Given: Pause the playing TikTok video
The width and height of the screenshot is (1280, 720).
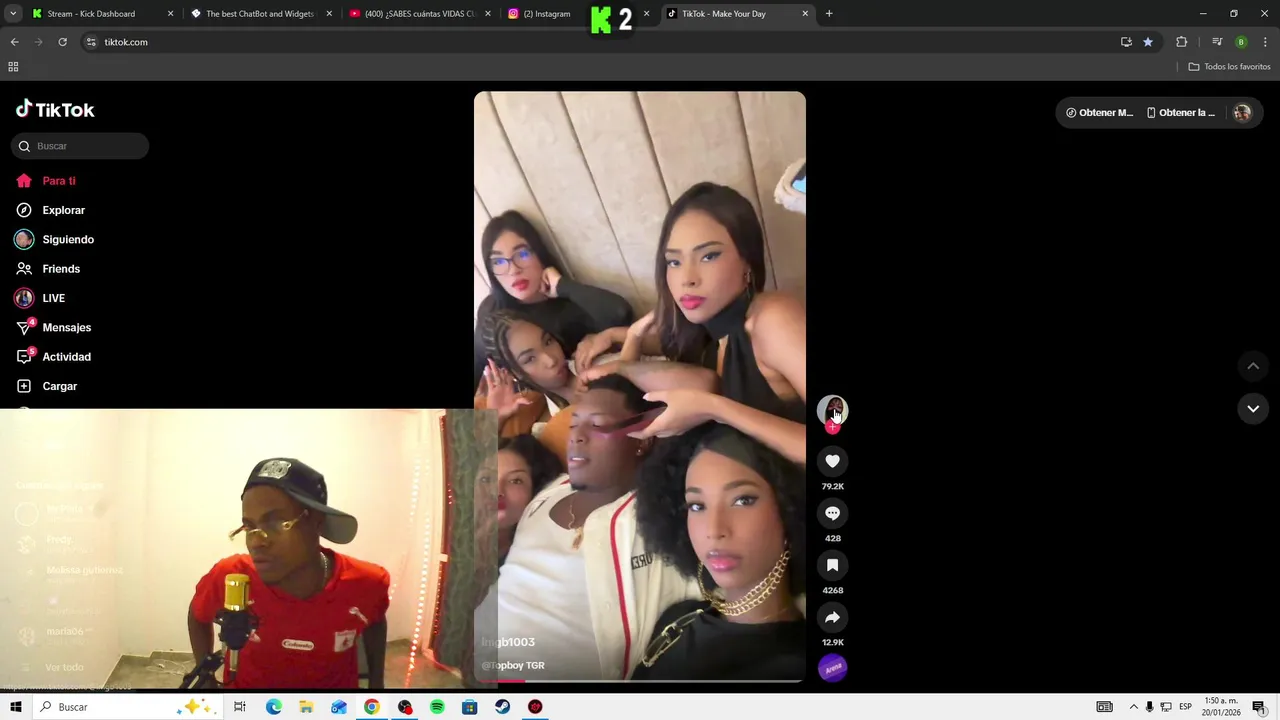Looking at the screenshot, I should (x=639, y=386).
